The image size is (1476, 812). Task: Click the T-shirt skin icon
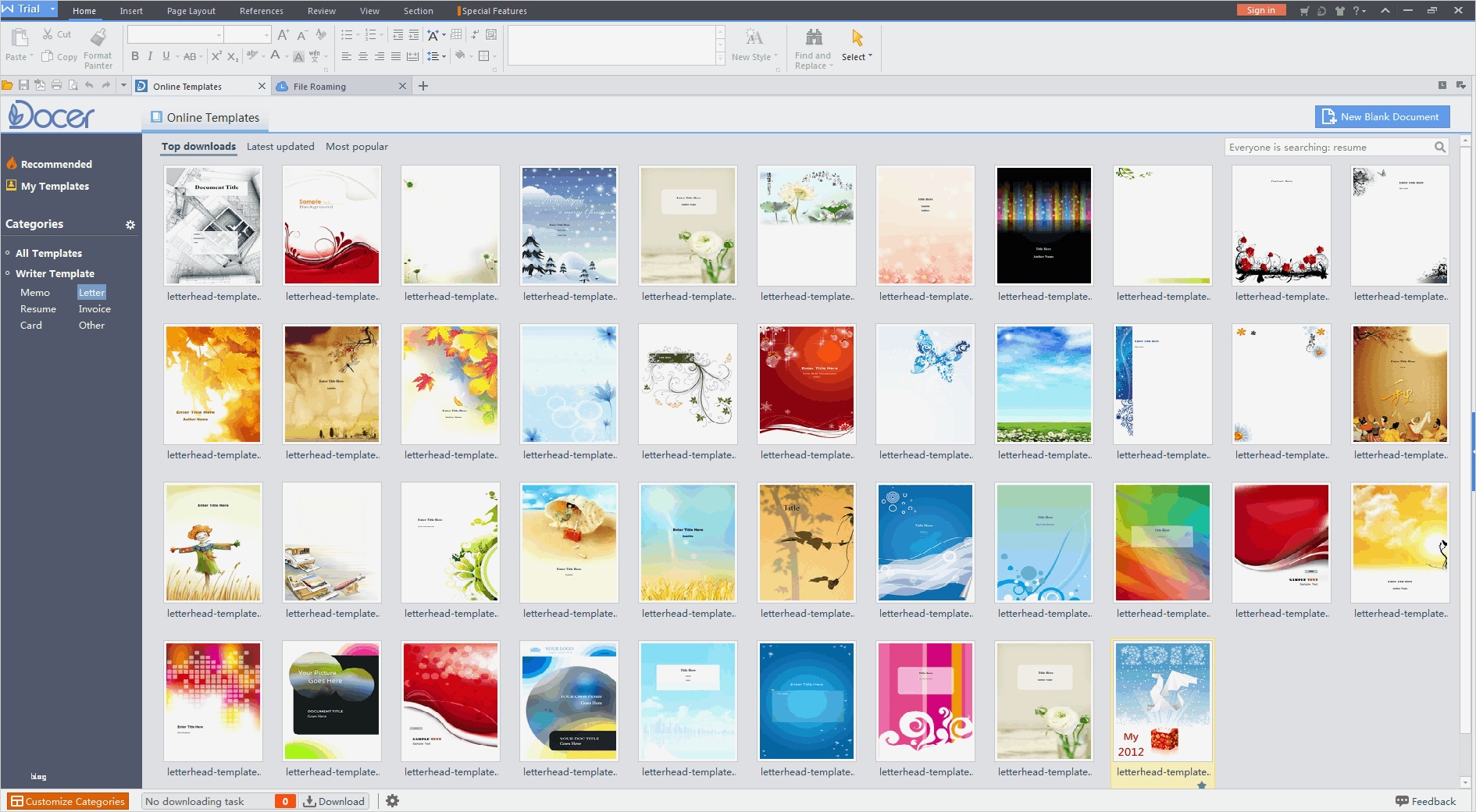(x=1340, y=11)
